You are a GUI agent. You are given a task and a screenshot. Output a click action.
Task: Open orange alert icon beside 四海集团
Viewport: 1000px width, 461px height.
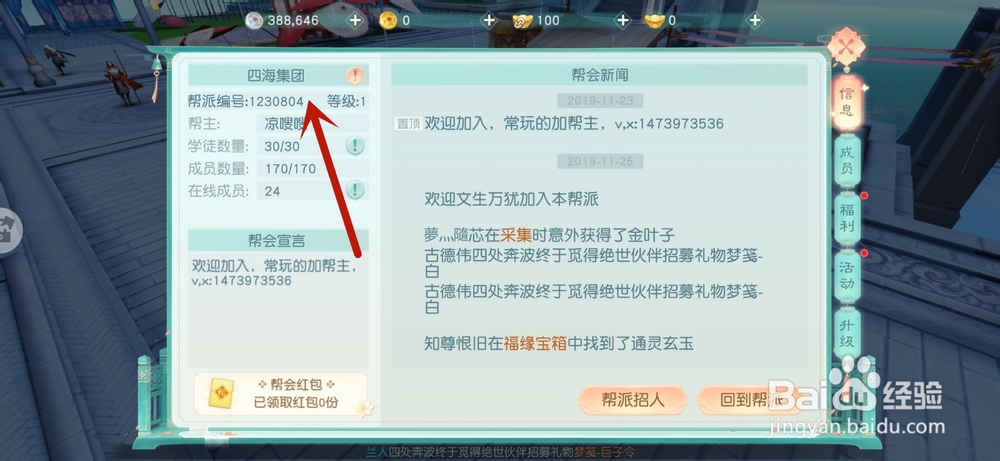coord(355,77)
